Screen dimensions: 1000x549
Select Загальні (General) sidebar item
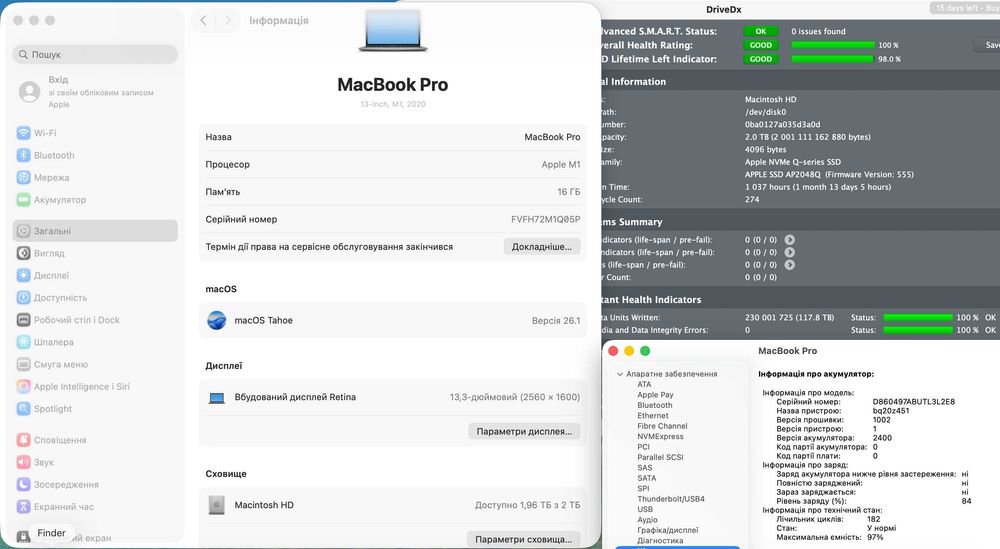click(94, 231)
